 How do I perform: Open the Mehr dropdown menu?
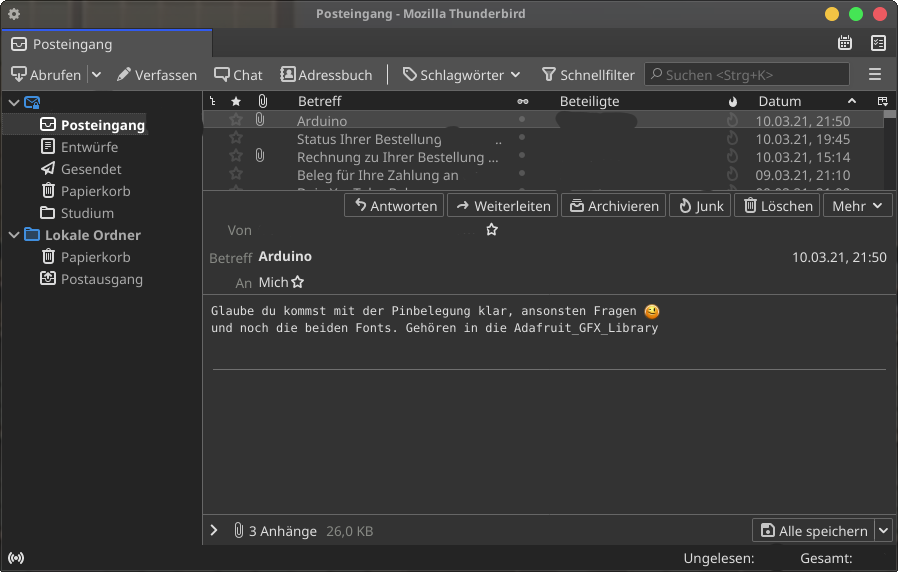[857, 206]
